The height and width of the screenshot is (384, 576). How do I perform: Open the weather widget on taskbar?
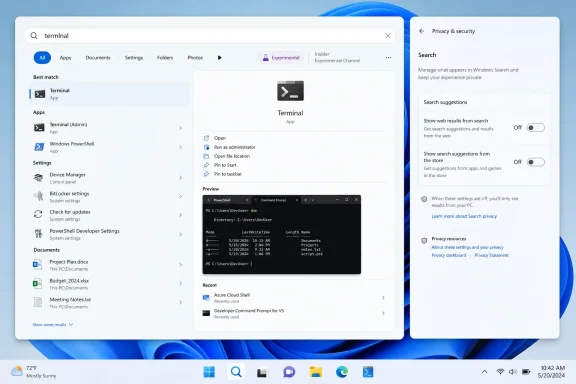click(34, 372)
